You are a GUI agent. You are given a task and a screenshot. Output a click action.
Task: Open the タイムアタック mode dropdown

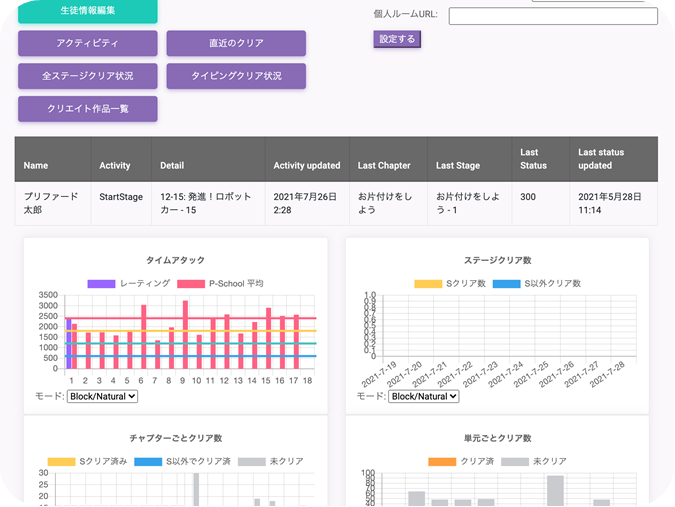pos(102,396)
